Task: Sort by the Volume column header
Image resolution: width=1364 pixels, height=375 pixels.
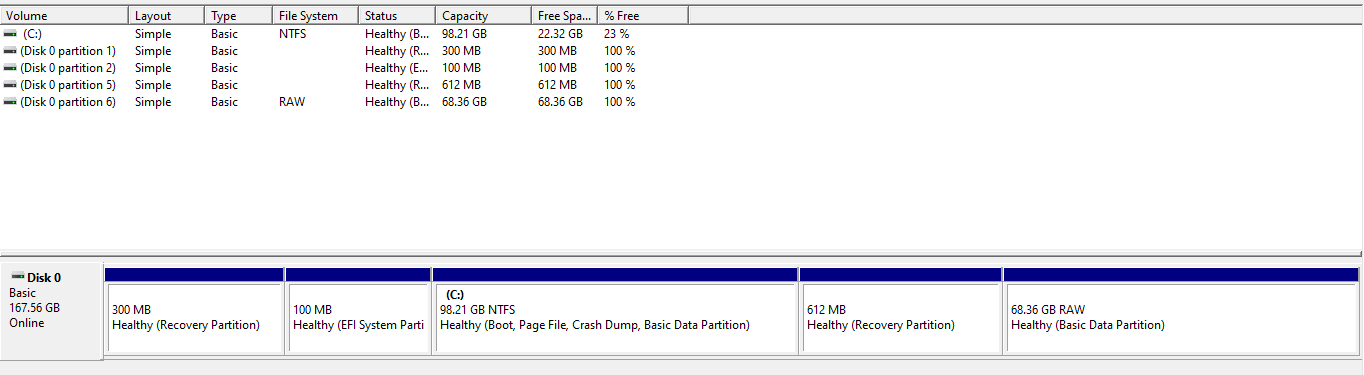Action: pos(65,16)
